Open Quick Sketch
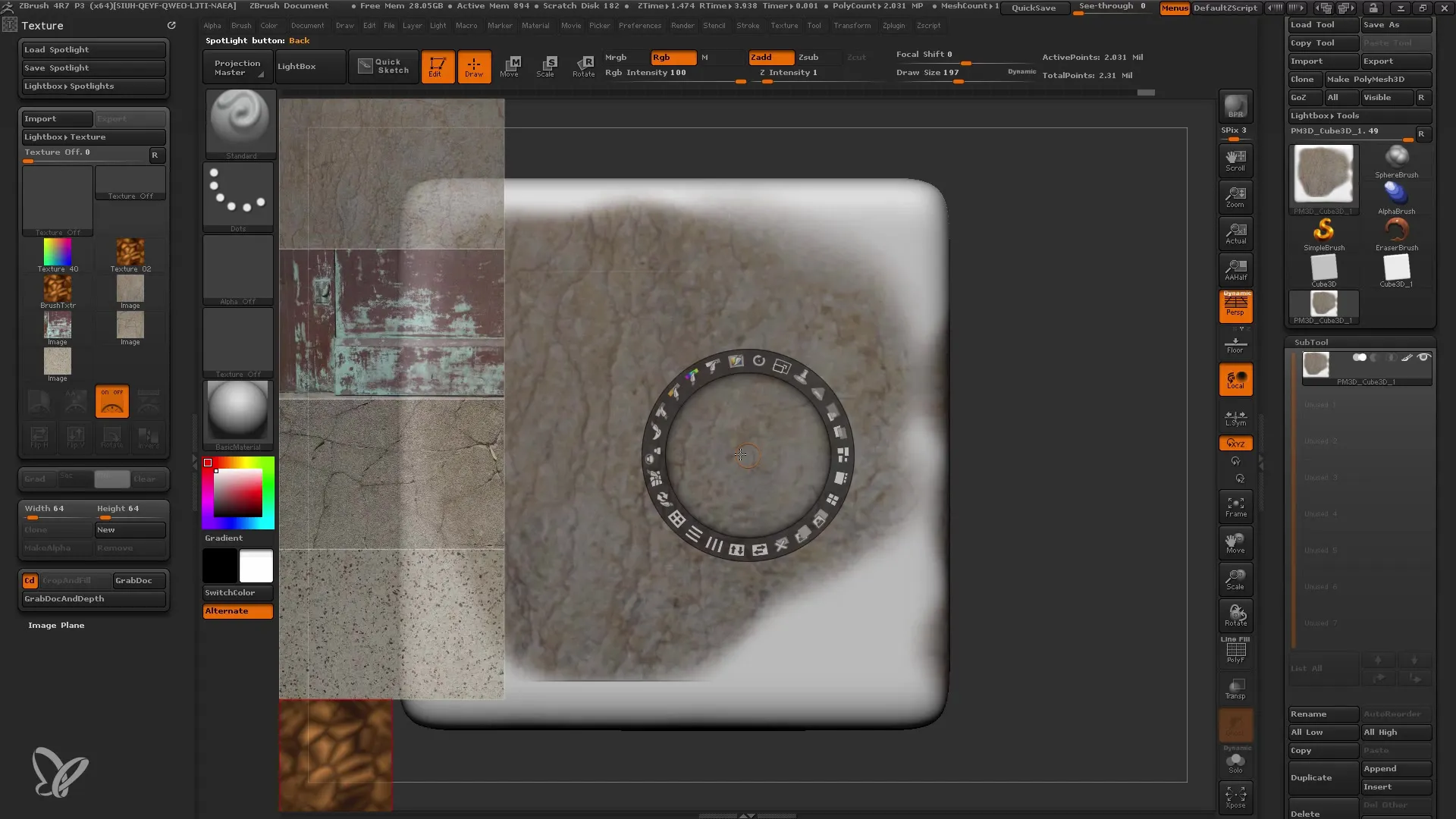Viewport: 1456px width, 819px height. click(x=384, y=67)
